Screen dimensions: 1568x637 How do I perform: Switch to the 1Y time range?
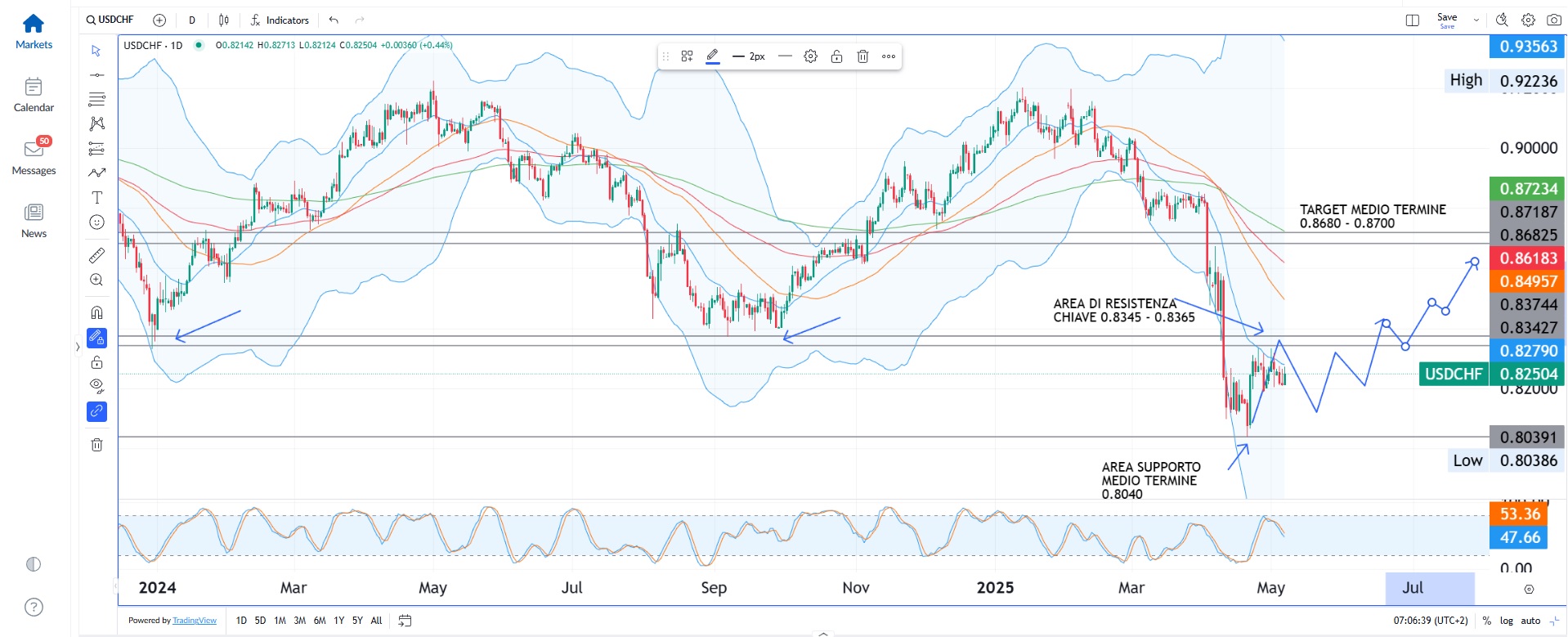pyautogui.click(x=338, y=621)
